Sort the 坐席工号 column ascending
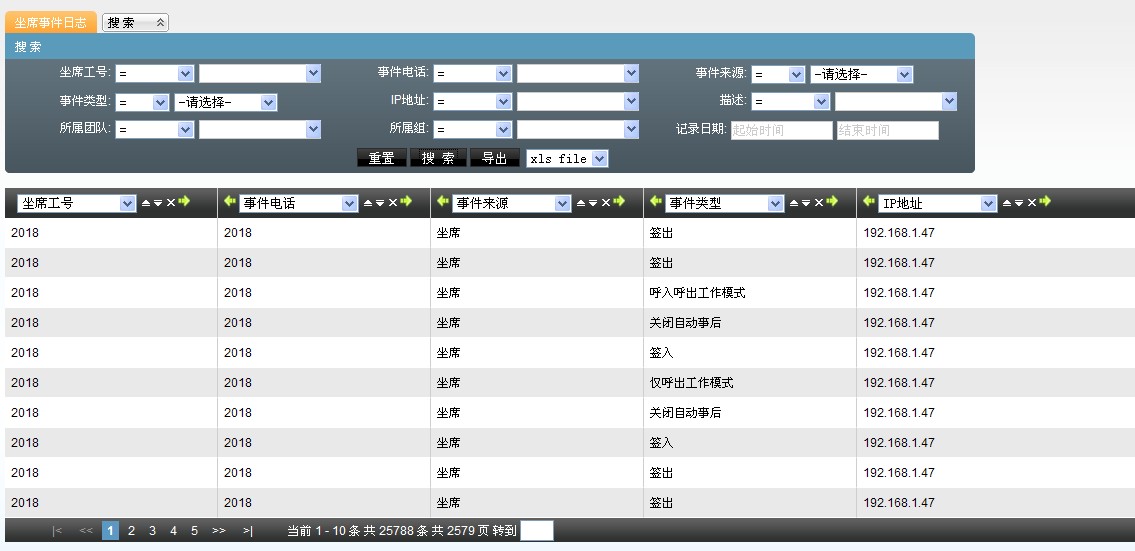This screenshot has height=551, width=1135. 146,203
